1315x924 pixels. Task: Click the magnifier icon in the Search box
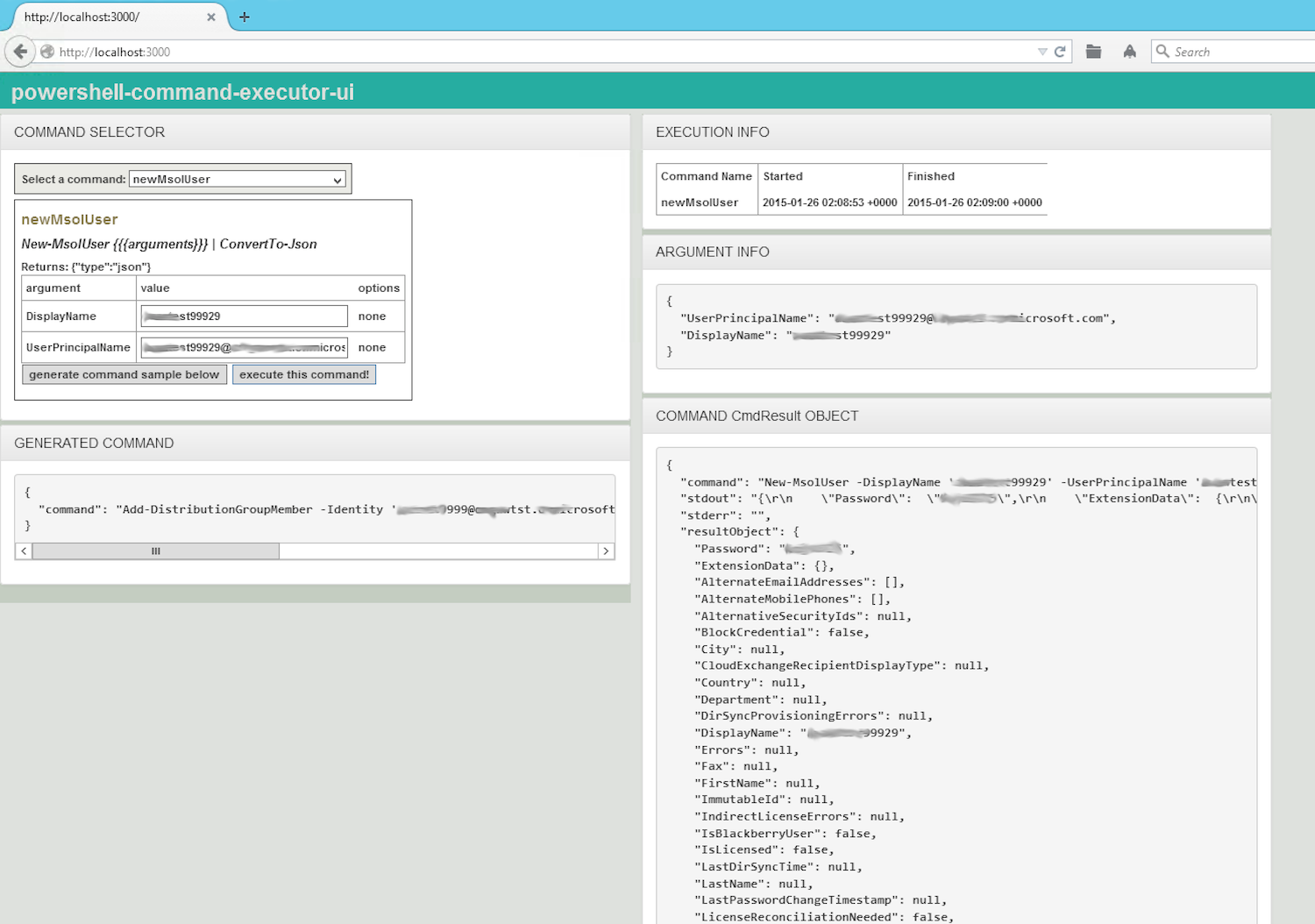click(x=1162, y=52)
